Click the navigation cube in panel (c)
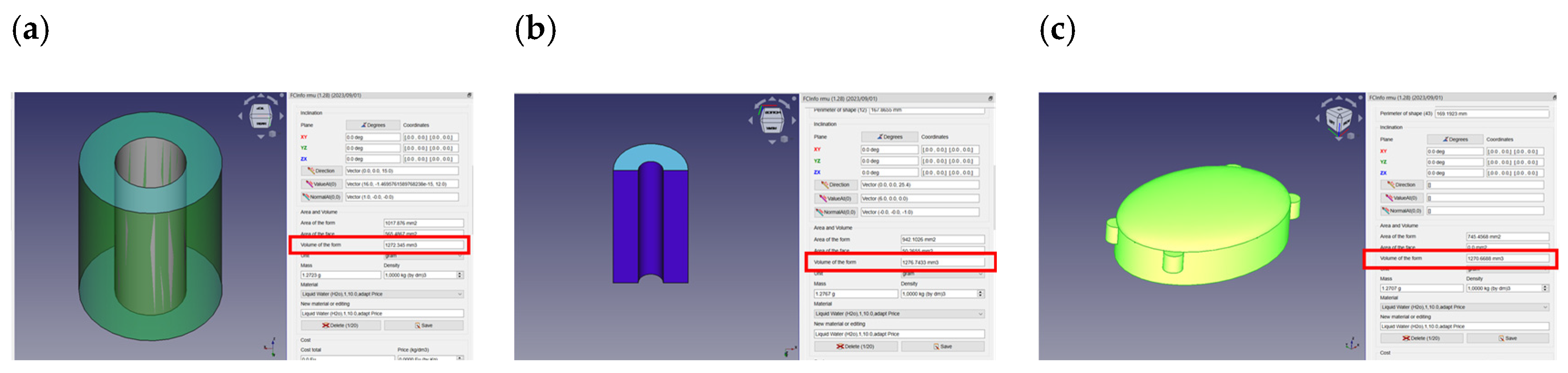Screen dimensions: 1568x373 coord(1338,118)
